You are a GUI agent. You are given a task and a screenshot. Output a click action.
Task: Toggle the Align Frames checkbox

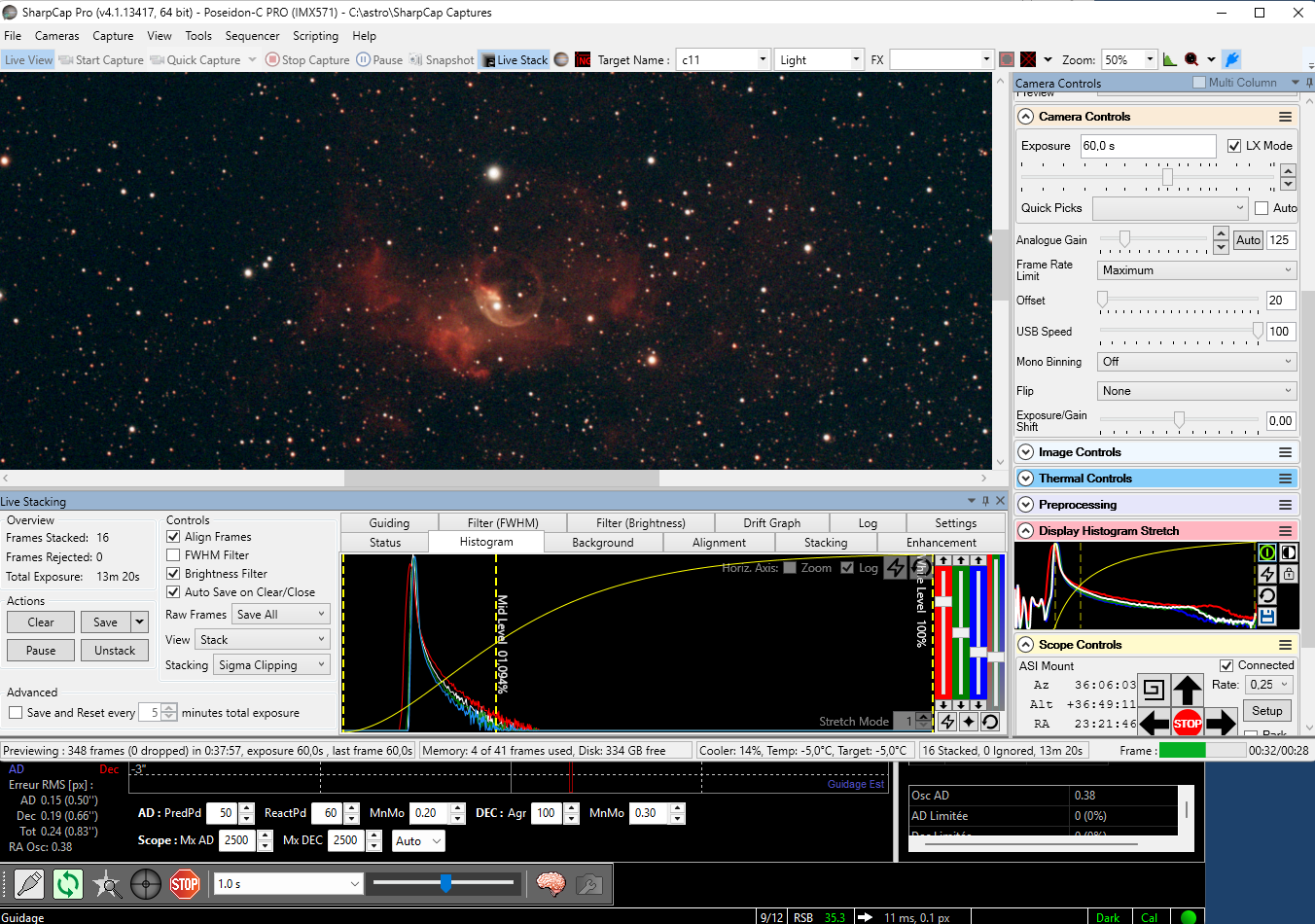point(173,537)
